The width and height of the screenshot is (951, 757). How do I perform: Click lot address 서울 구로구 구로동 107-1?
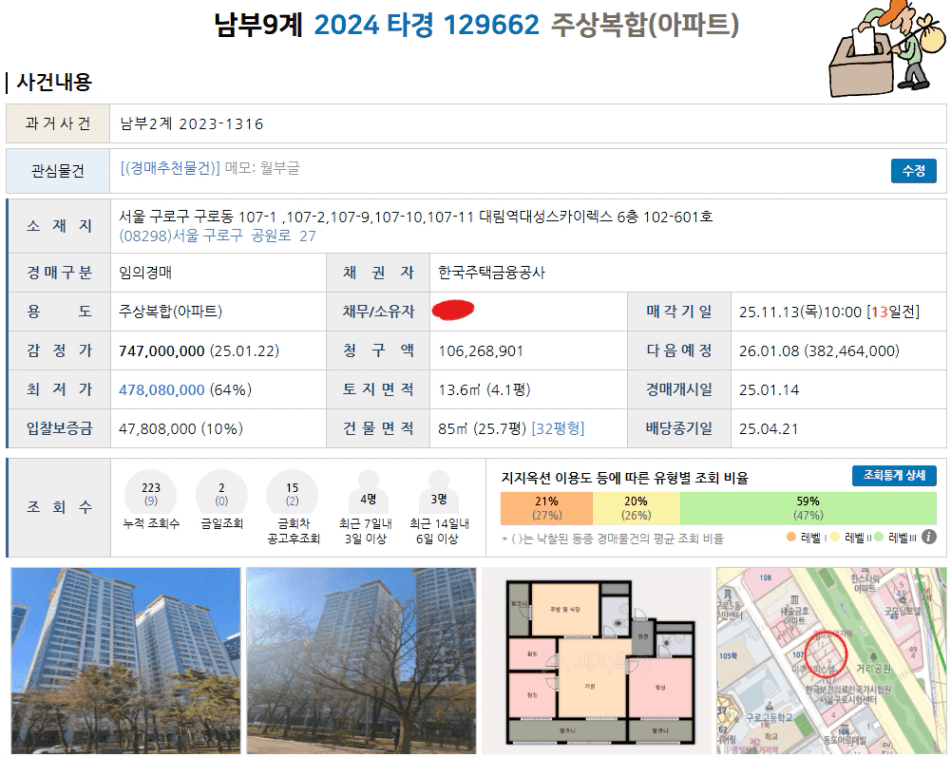[x=198, y=217]
